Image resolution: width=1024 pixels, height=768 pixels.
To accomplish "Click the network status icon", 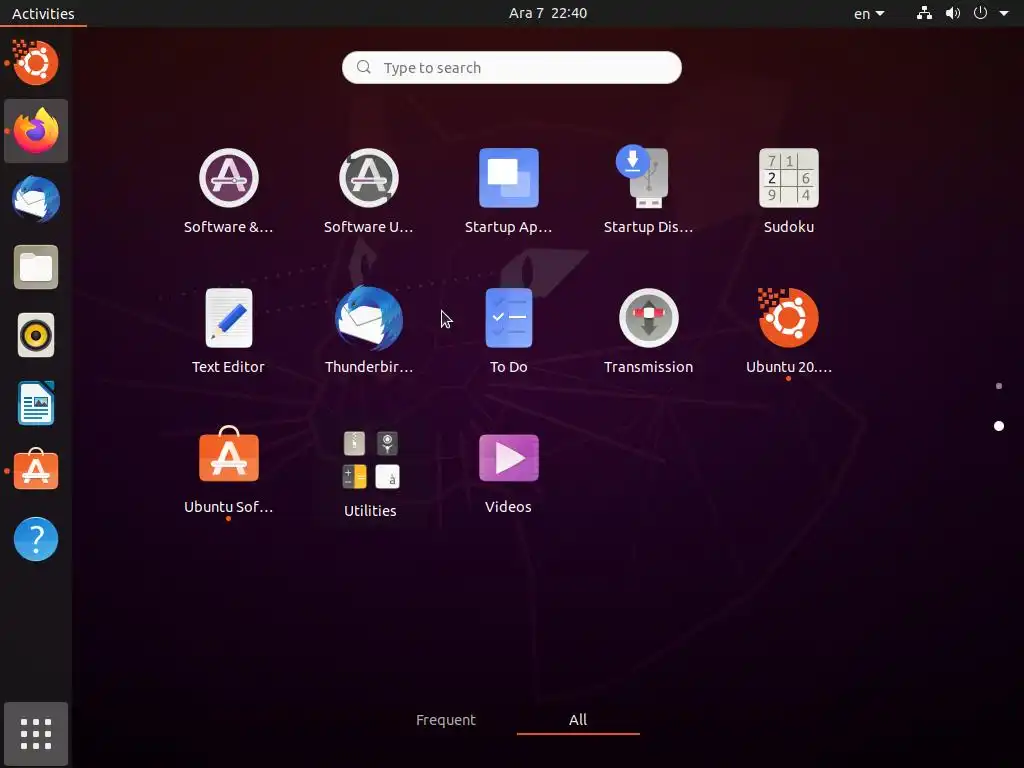I will [924, 12].
